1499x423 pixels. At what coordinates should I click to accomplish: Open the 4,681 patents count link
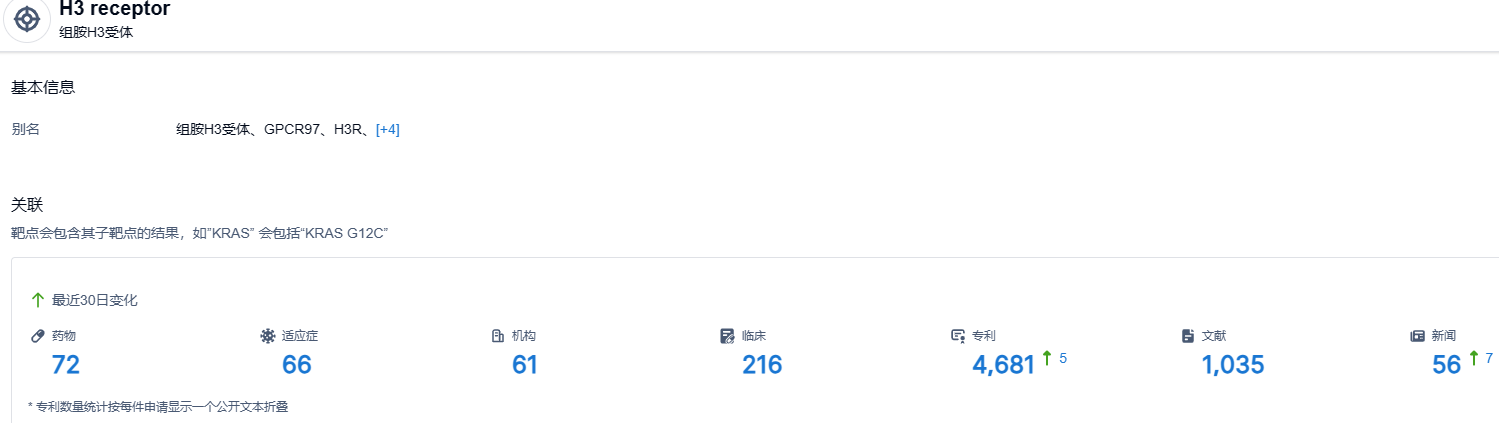[1003, 365]
